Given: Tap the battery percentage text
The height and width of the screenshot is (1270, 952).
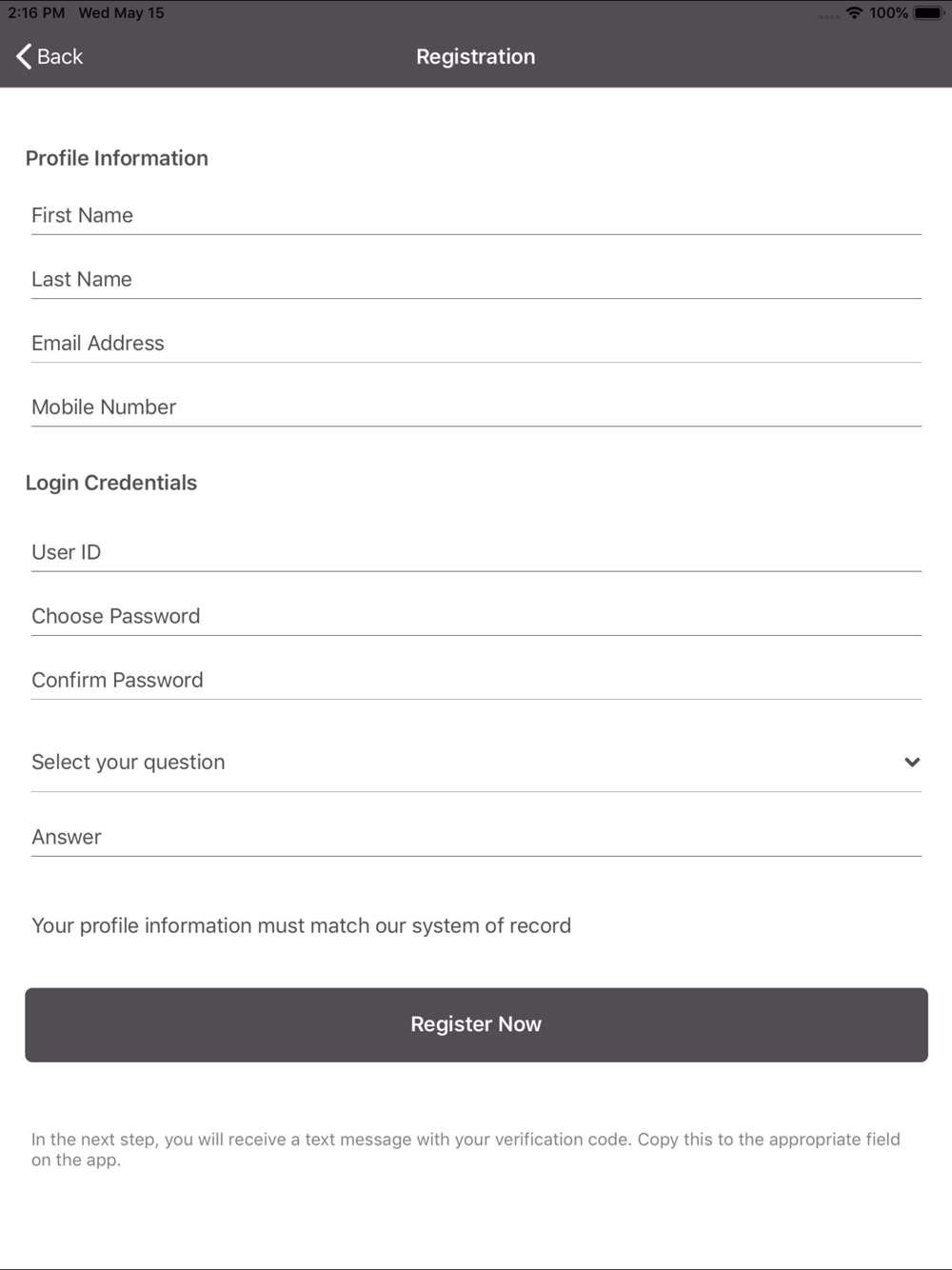Looking at the screenshot, I should coord(888,12).
